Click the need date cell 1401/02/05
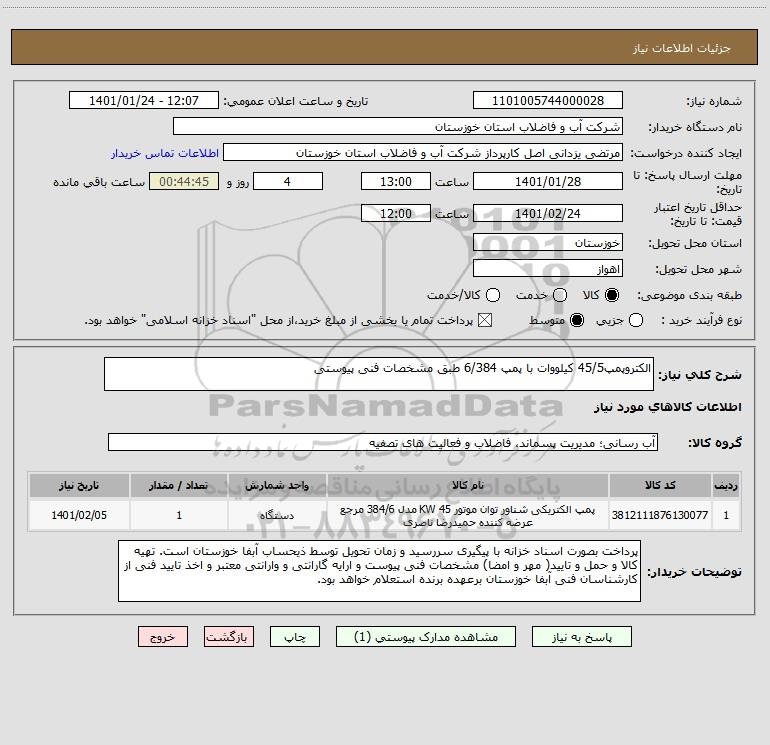This screenshot has width=770, height=745. coord(79,515)
